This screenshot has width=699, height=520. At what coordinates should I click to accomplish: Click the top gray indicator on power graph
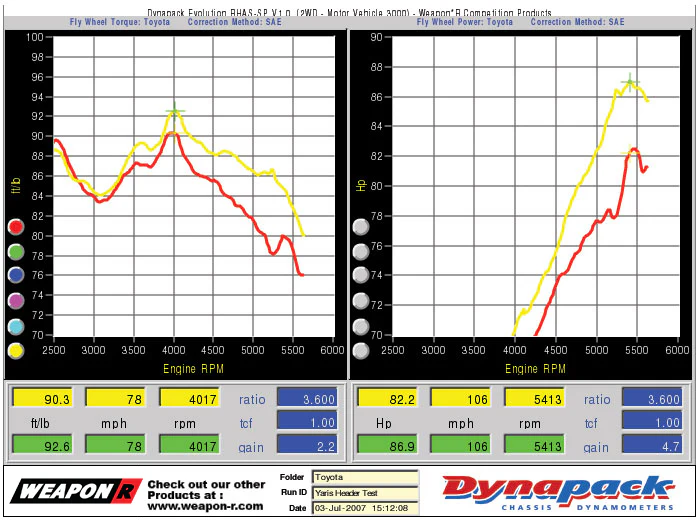click(x=361, y=227)
